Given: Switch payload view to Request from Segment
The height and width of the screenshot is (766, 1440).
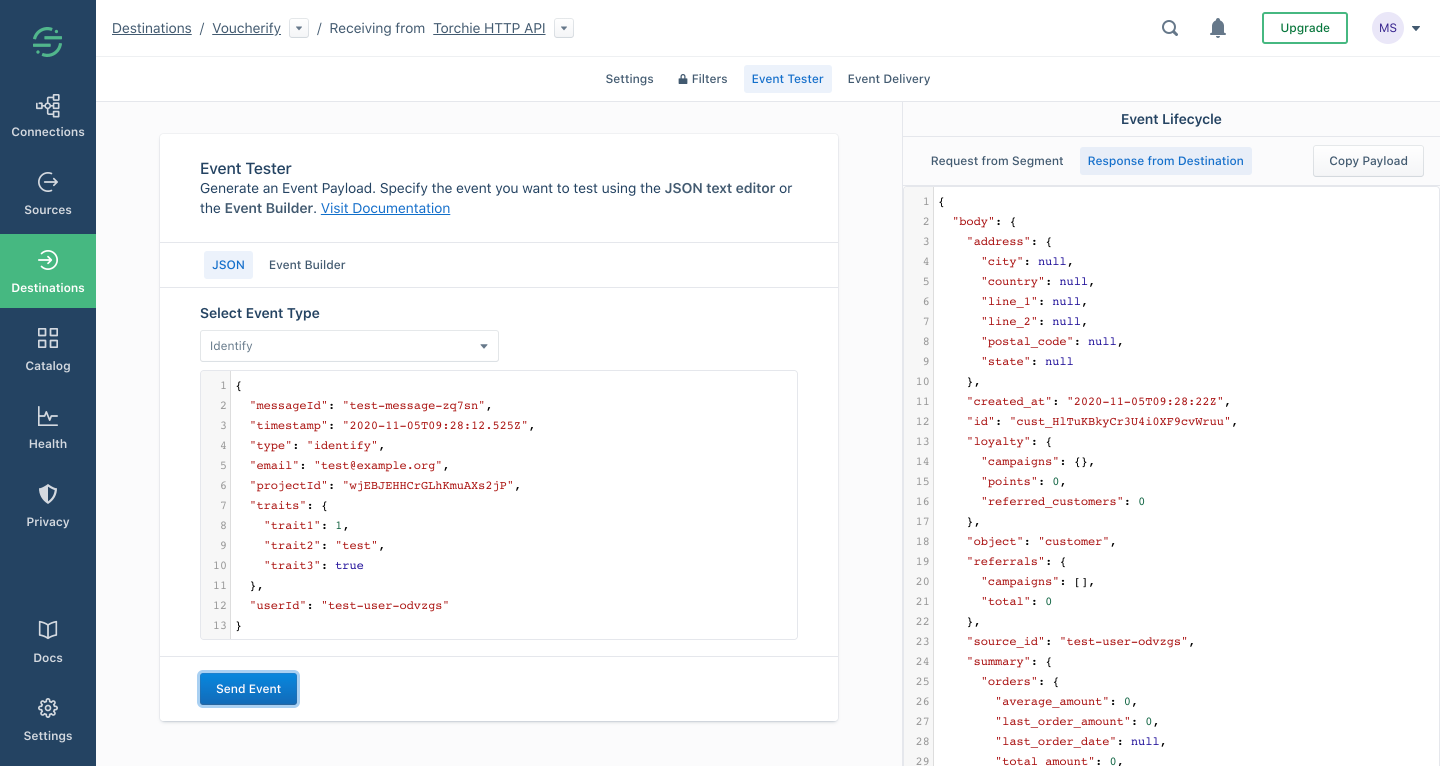Looking at the screenshot, I should pyautogui.click(x=997, y=159).
